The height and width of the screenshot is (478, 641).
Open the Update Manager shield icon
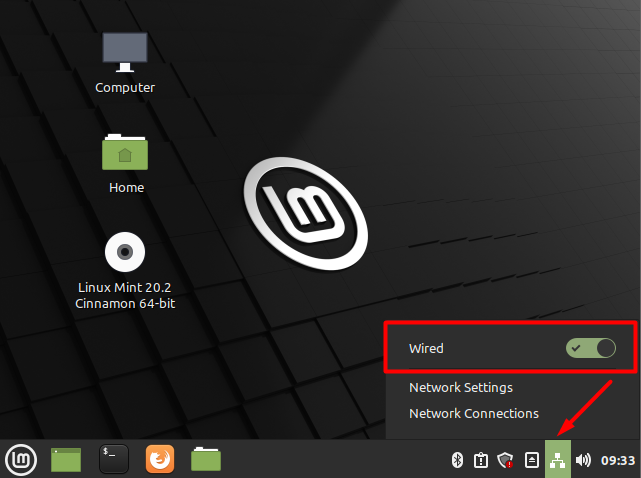pyautogui.click(x=505, y=460)
